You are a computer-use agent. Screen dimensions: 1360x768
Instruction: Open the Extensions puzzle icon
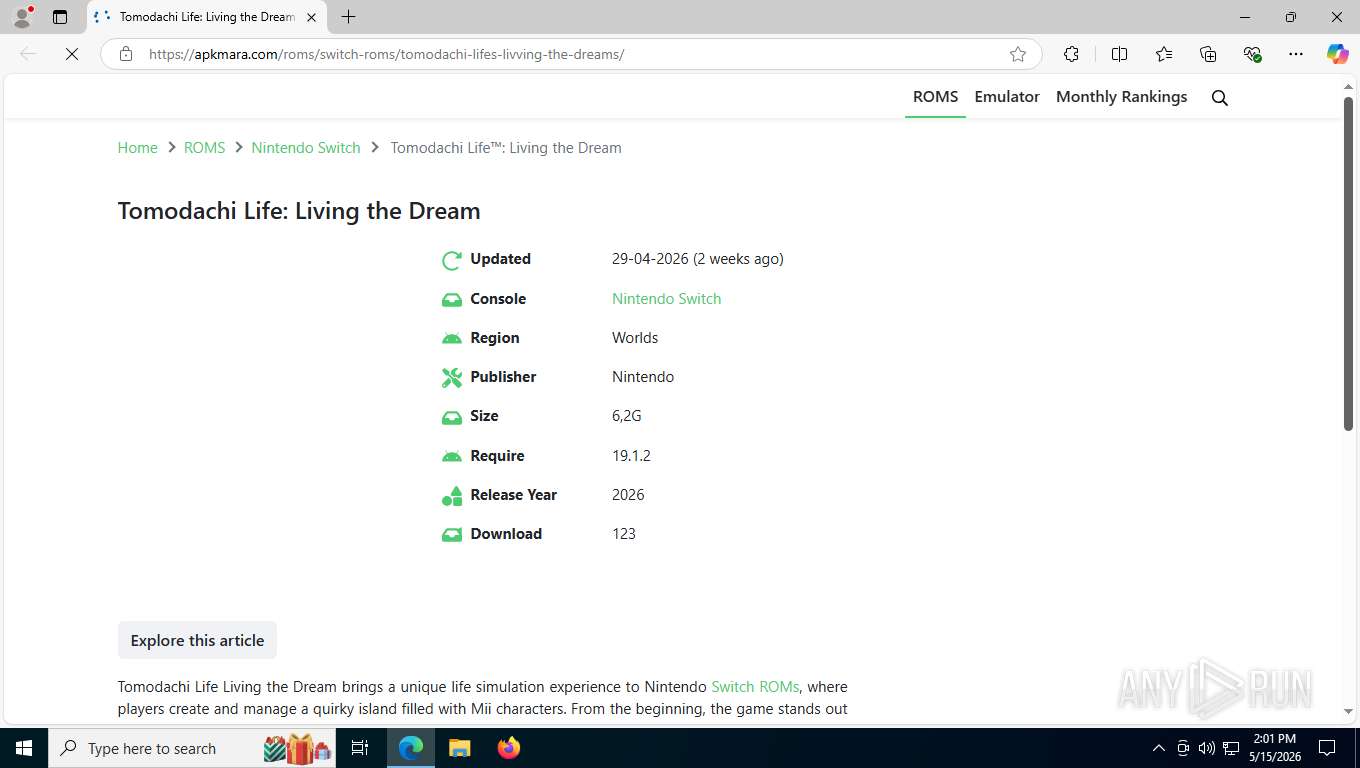pos(1071,54)
